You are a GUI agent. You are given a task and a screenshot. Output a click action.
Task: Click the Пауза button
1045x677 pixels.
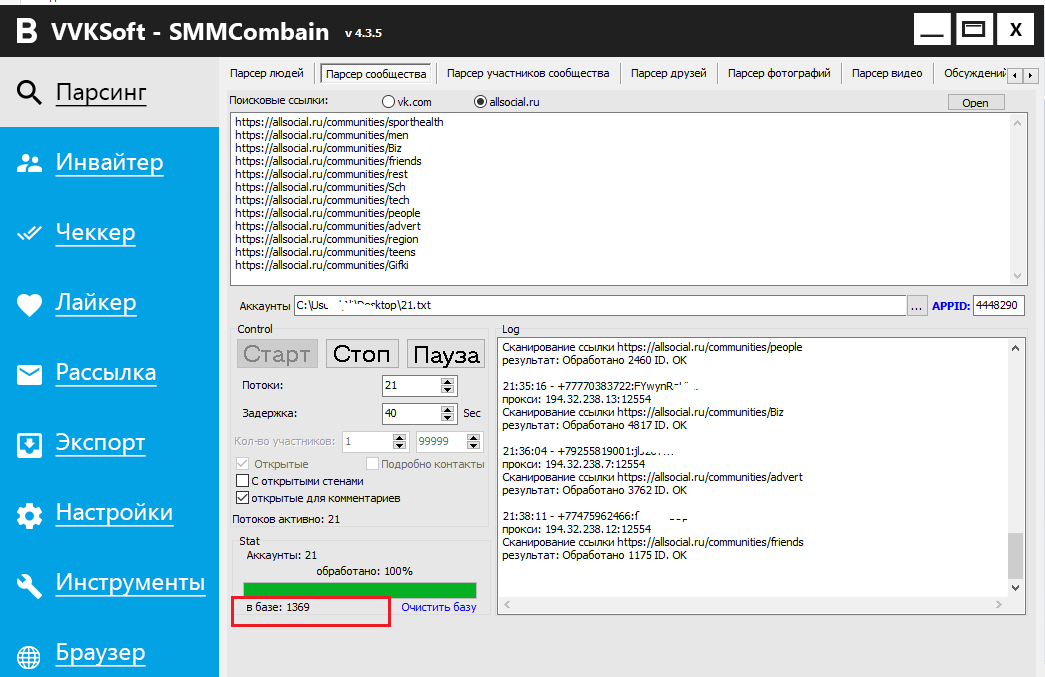tap(446, 354)
